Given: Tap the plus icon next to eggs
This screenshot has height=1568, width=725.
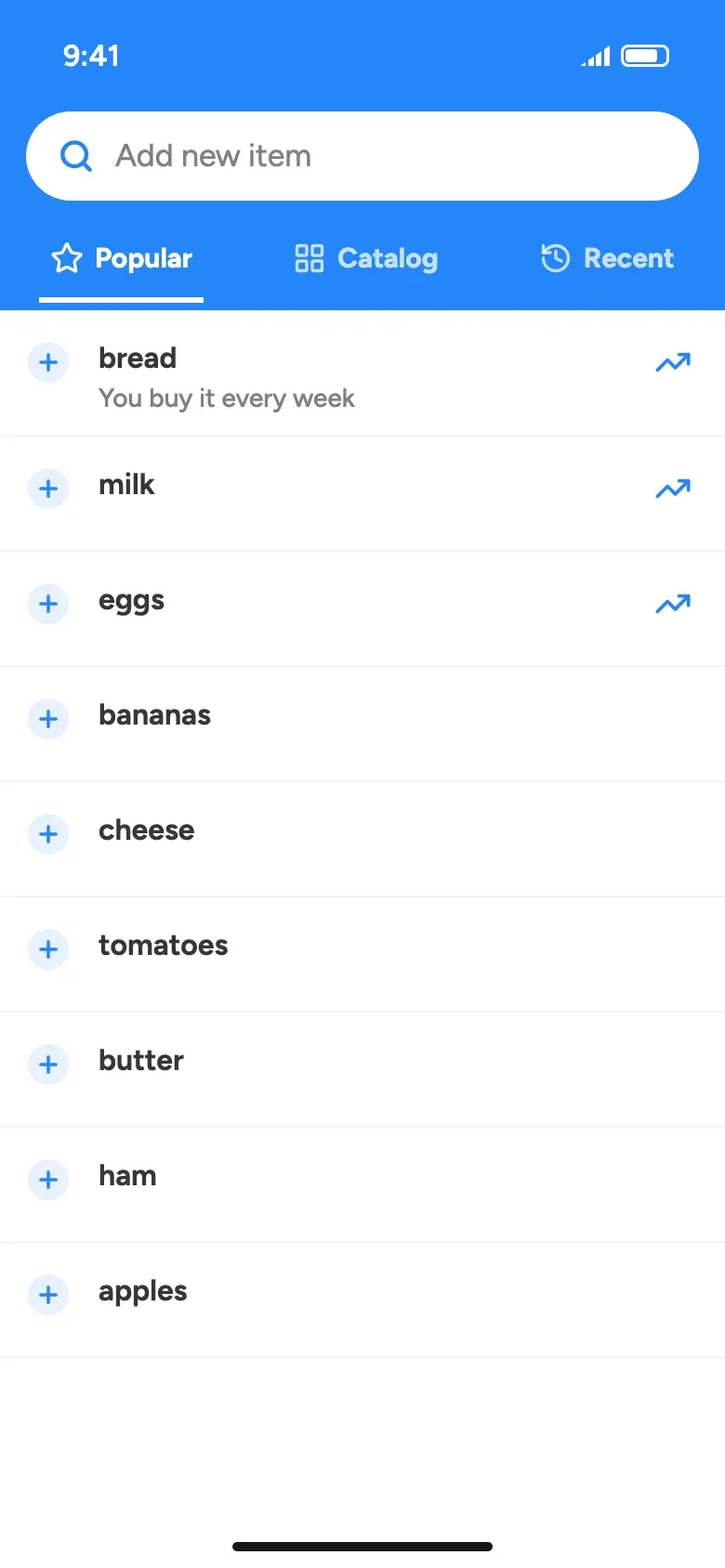Looking at the screenshot, I should (x=48, y=604).
